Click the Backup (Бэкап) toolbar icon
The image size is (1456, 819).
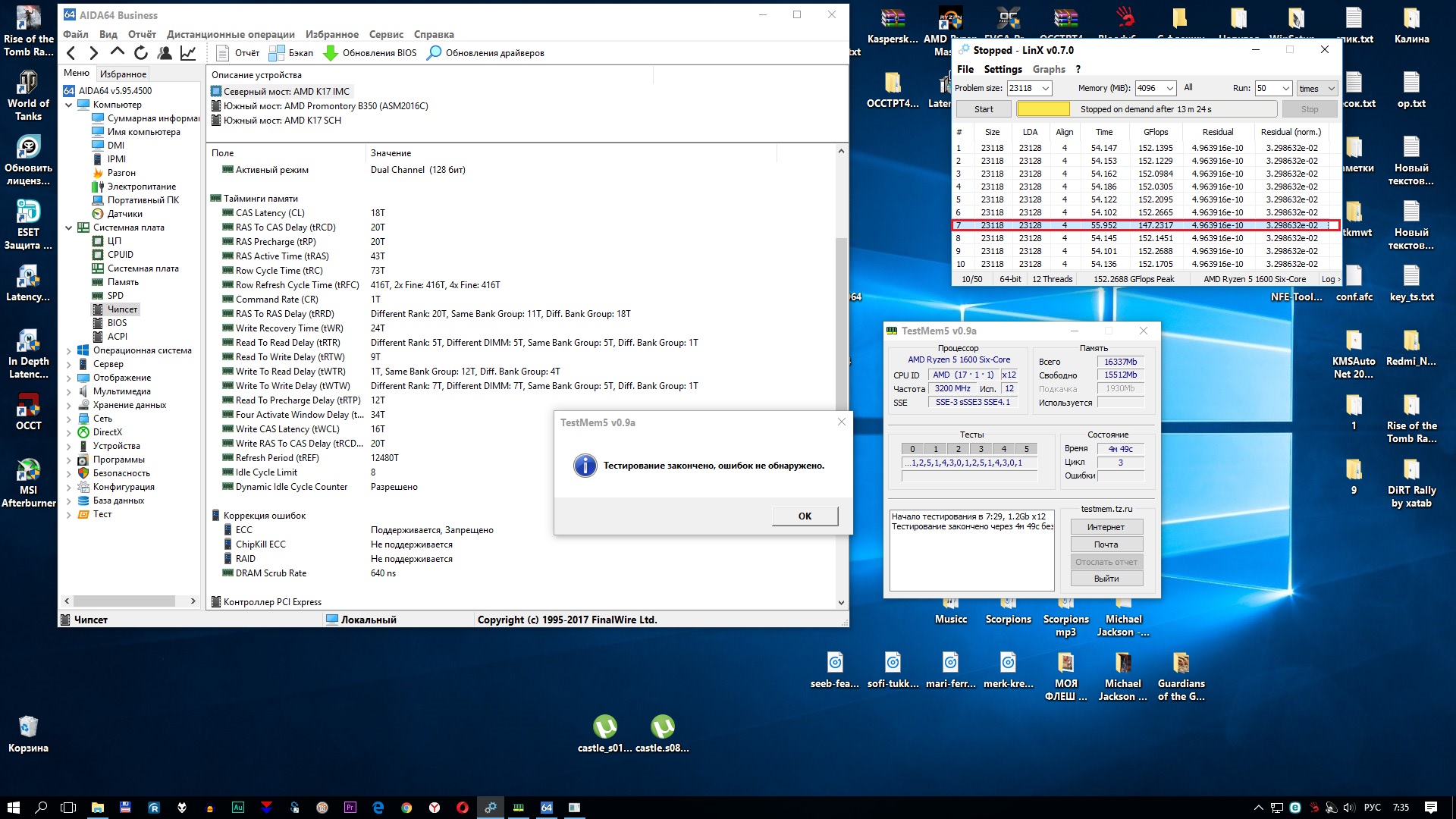(278, 53)
